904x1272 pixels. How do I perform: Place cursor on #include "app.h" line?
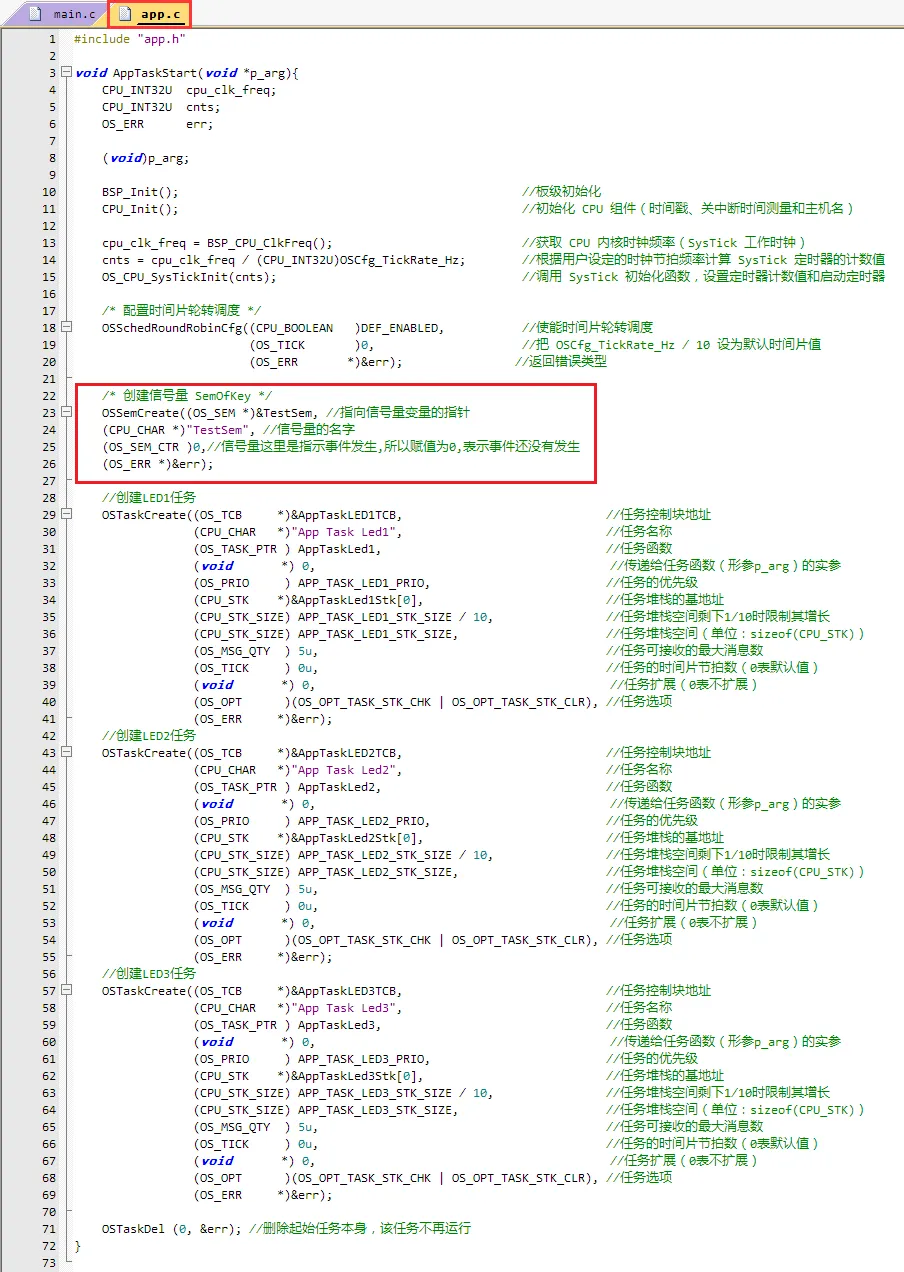(130, 39)
